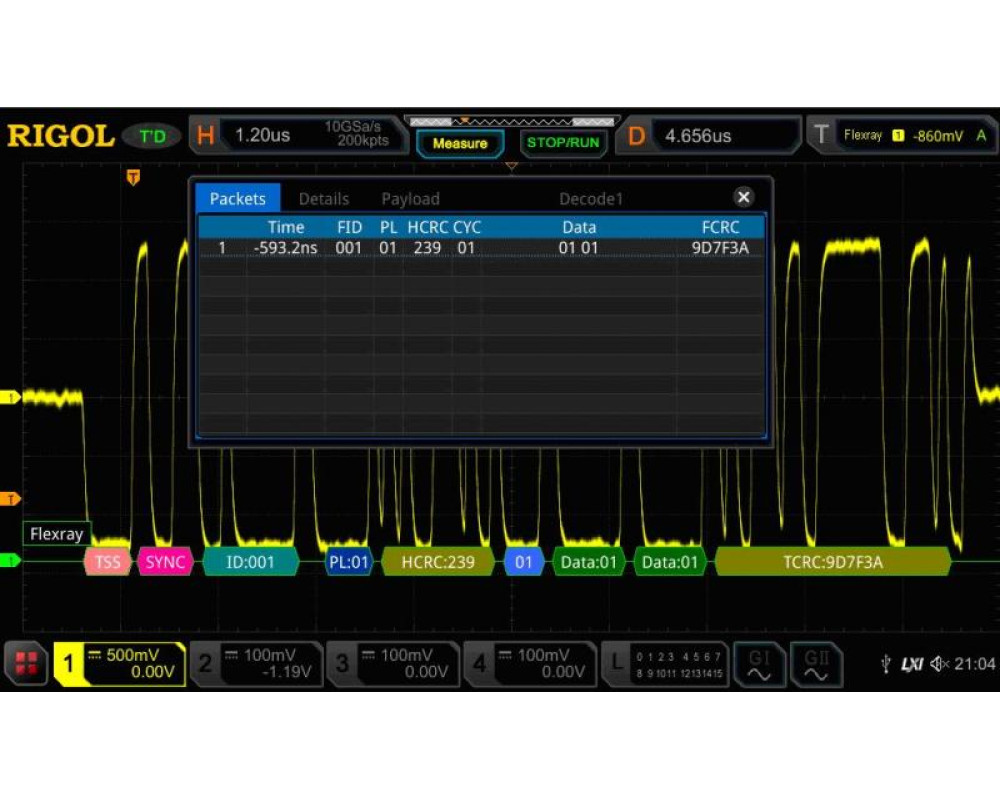This screenshot has height=800, width=1000.
Task: Enable channel 3 in bottom bar
Action: click(393, 664)
